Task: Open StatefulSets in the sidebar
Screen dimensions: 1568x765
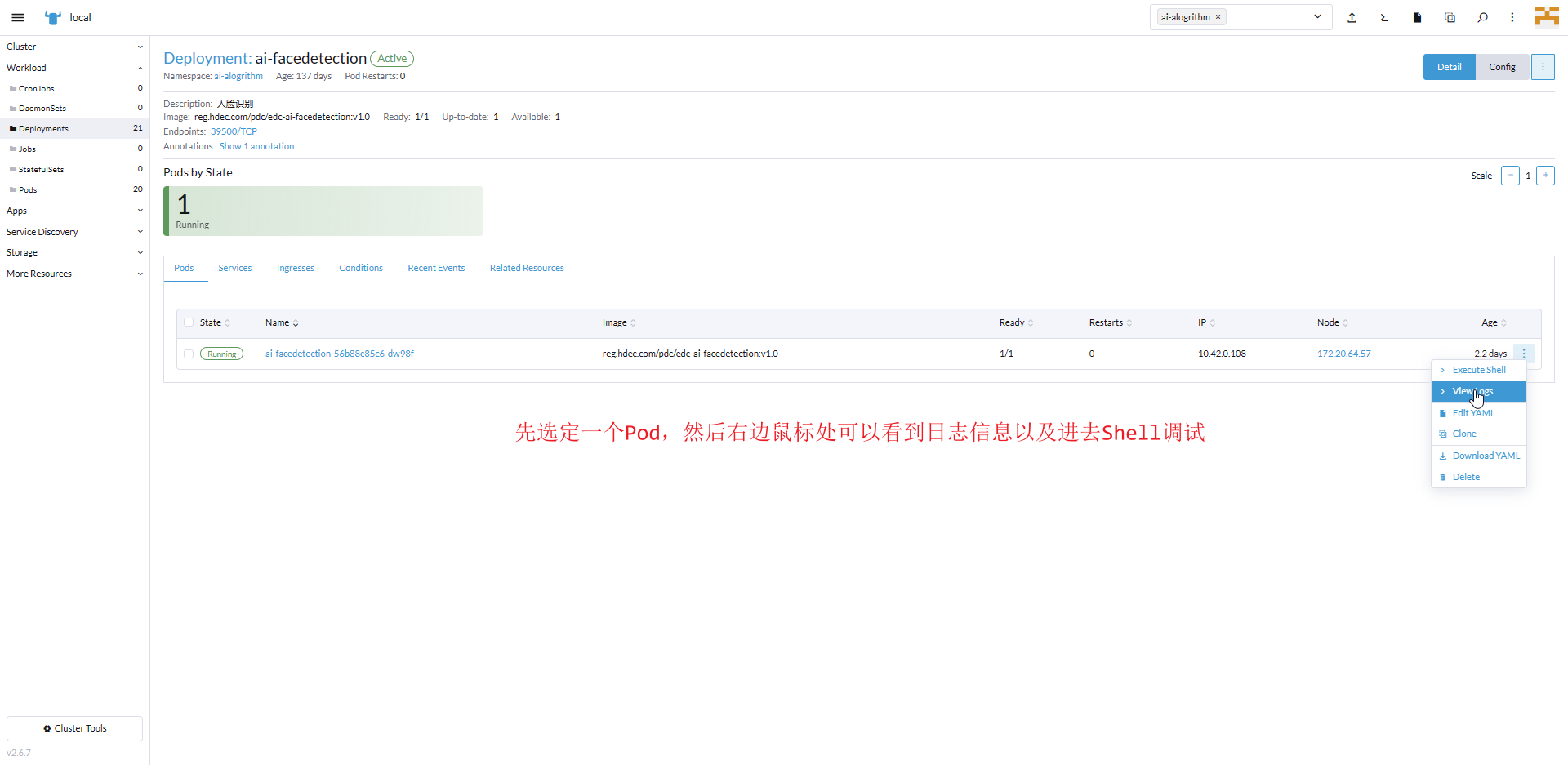Action: [74, 169]
